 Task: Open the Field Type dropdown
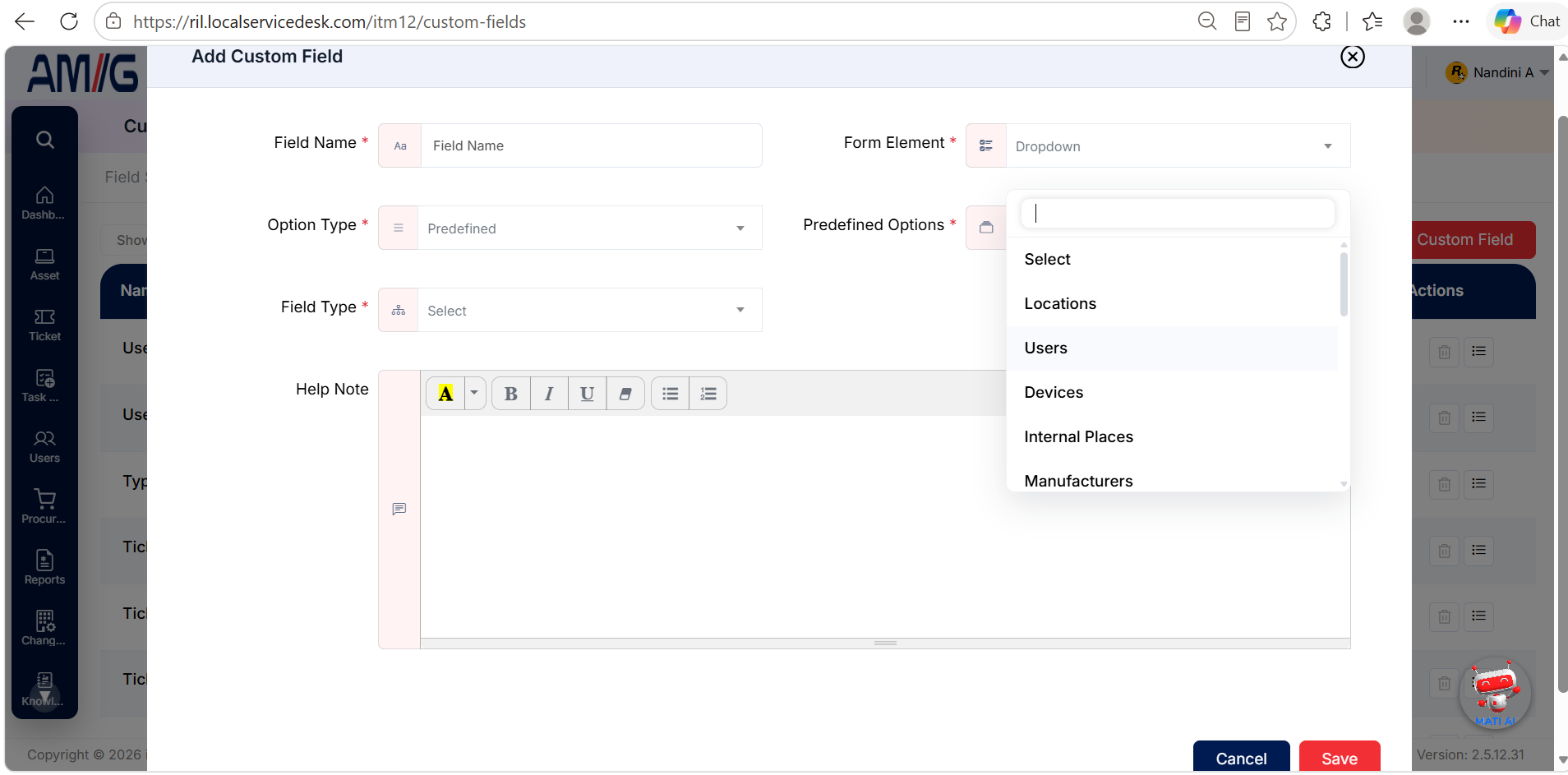[589, 310]
